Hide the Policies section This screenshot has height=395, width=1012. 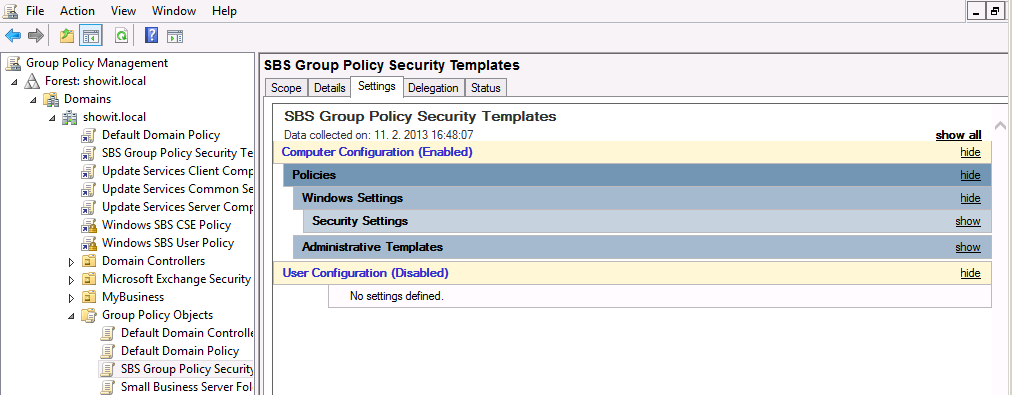coord(970,175)
